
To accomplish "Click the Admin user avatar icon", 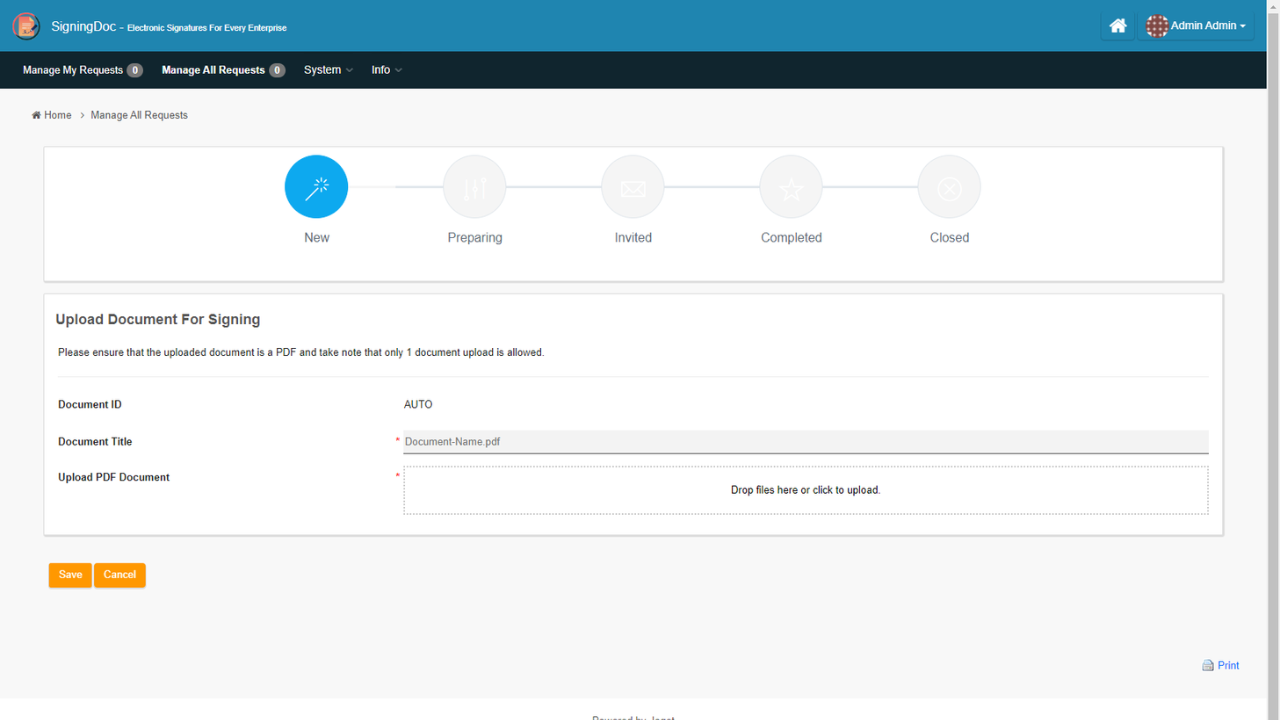I will (1157, 26).
